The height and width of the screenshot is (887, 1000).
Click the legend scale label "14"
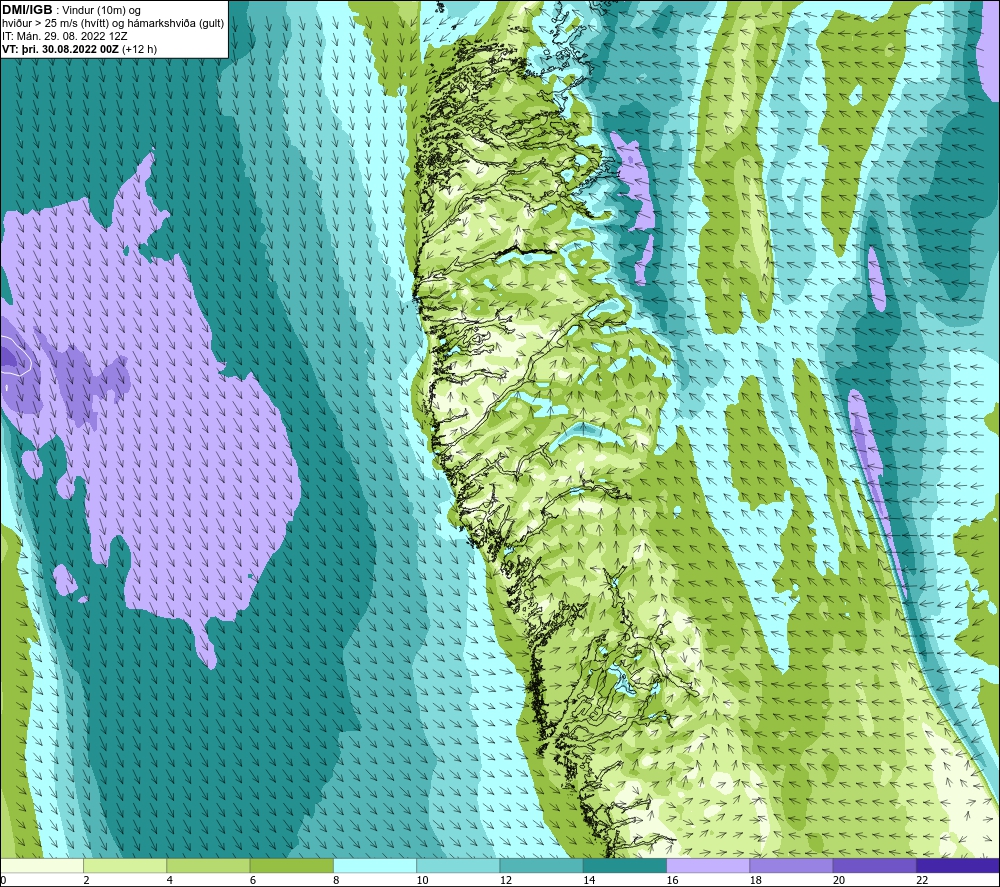pyautogui.click(x=589, y=880)
